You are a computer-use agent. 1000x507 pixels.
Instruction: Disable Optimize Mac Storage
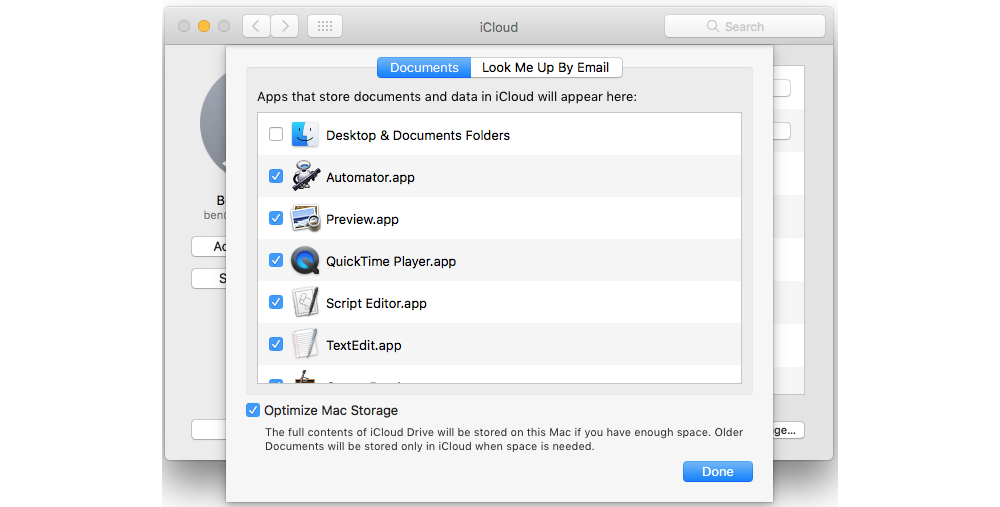[x=253, y=410]
